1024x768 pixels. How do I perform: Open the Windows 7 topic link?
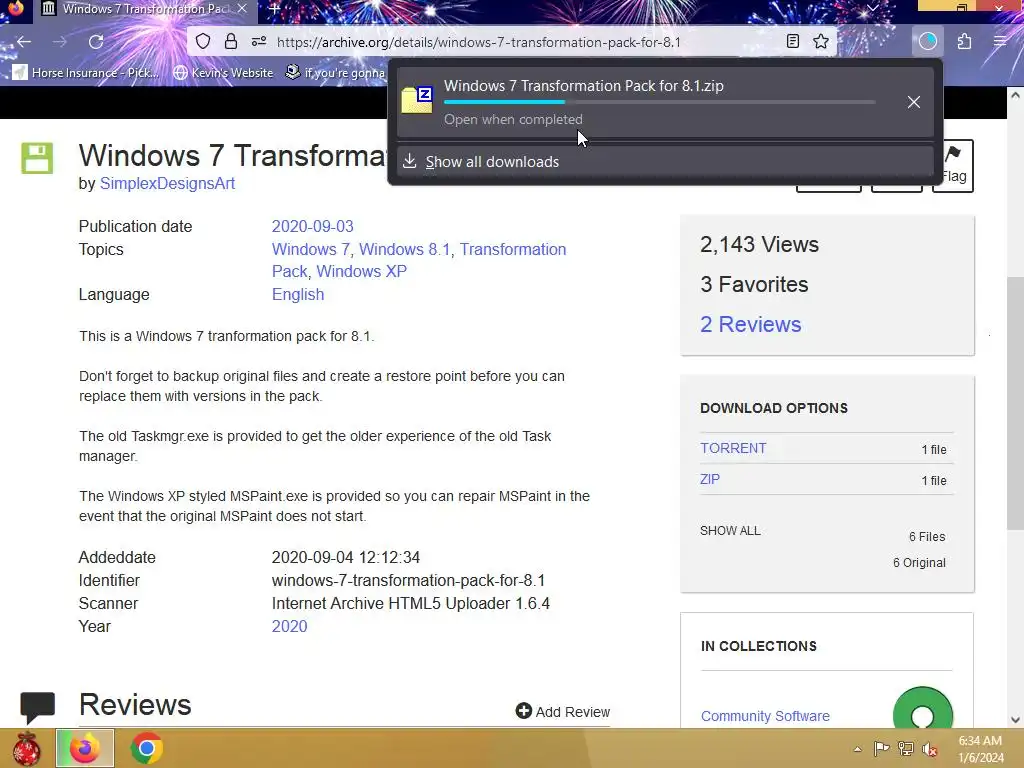310,249
